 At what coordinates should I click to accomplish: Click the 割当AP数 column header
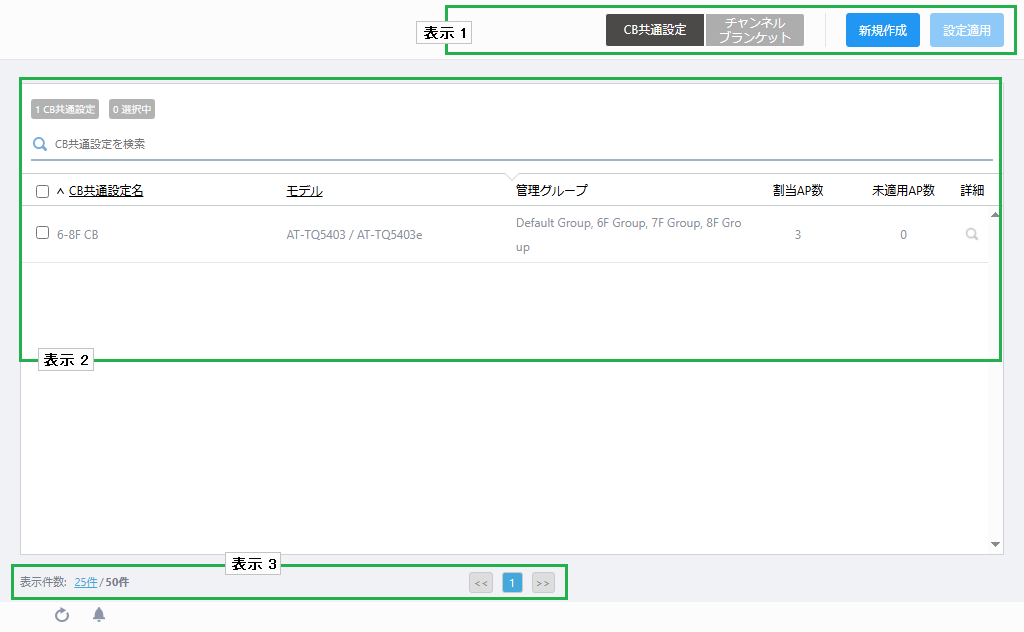click(x=798, y=191)
